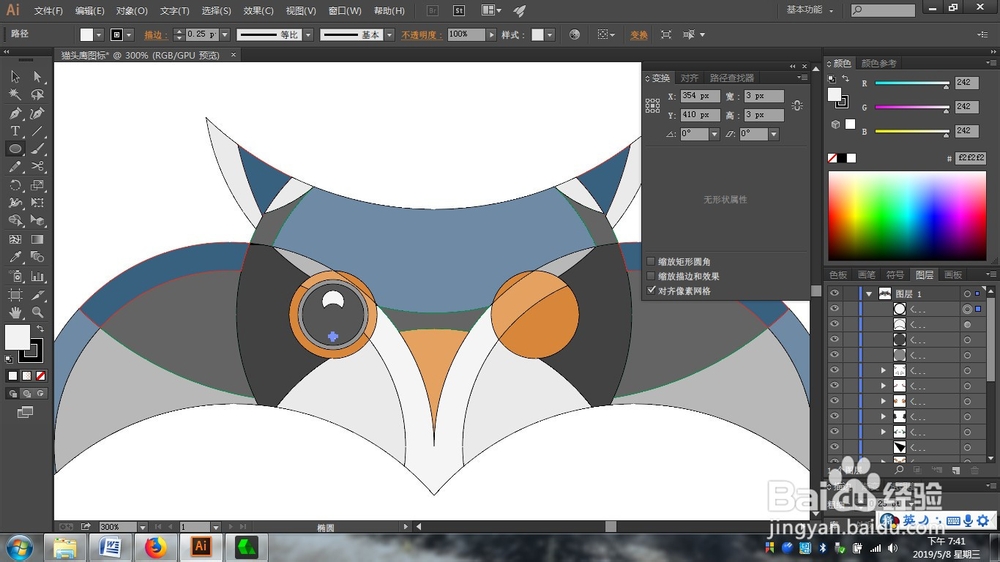Select the Line Segment tool
Viewport: 1000px width, 562px height.
point(38,131)
